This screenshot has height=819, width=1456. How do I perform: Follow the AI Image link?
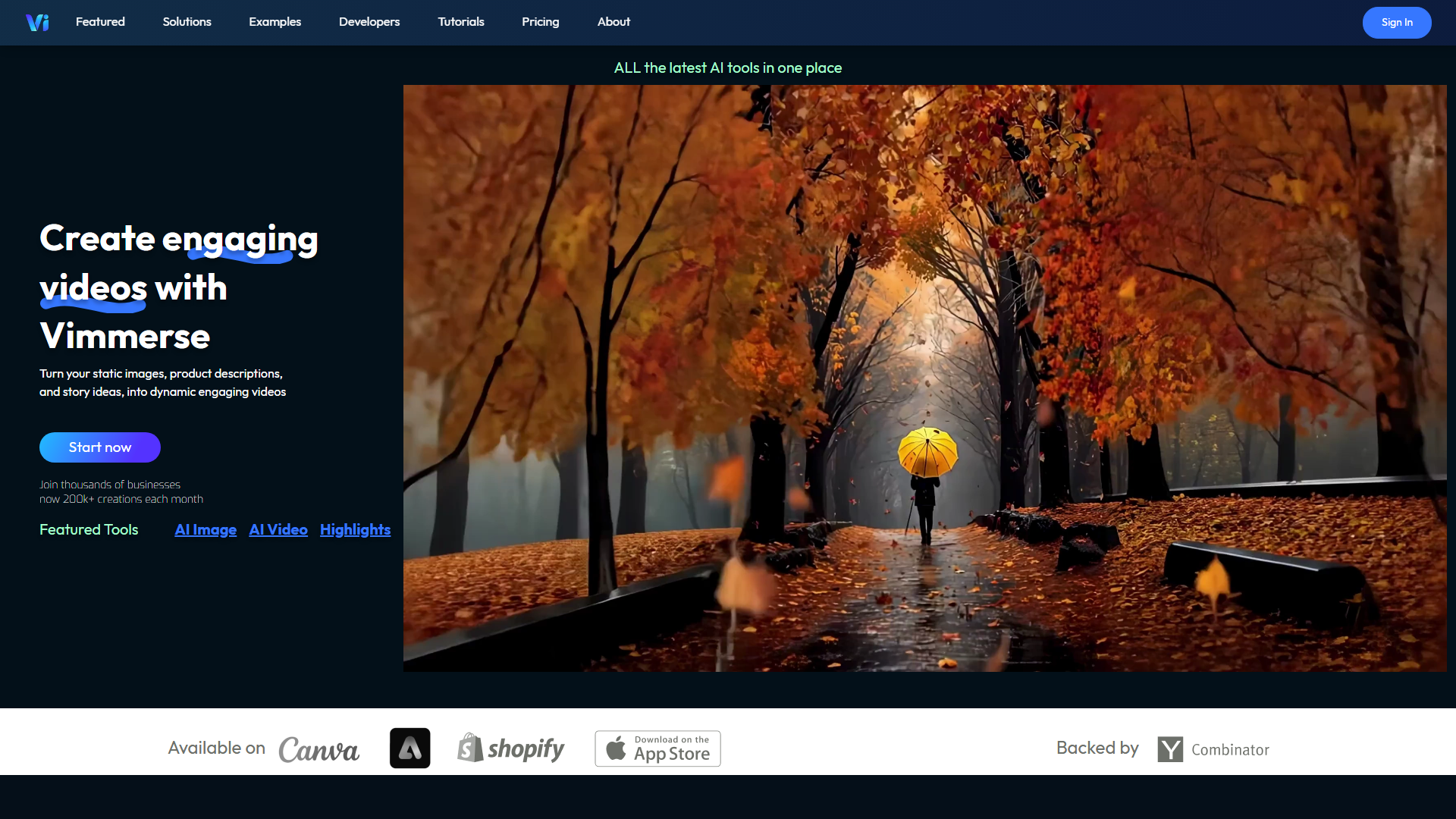[206, 530]
